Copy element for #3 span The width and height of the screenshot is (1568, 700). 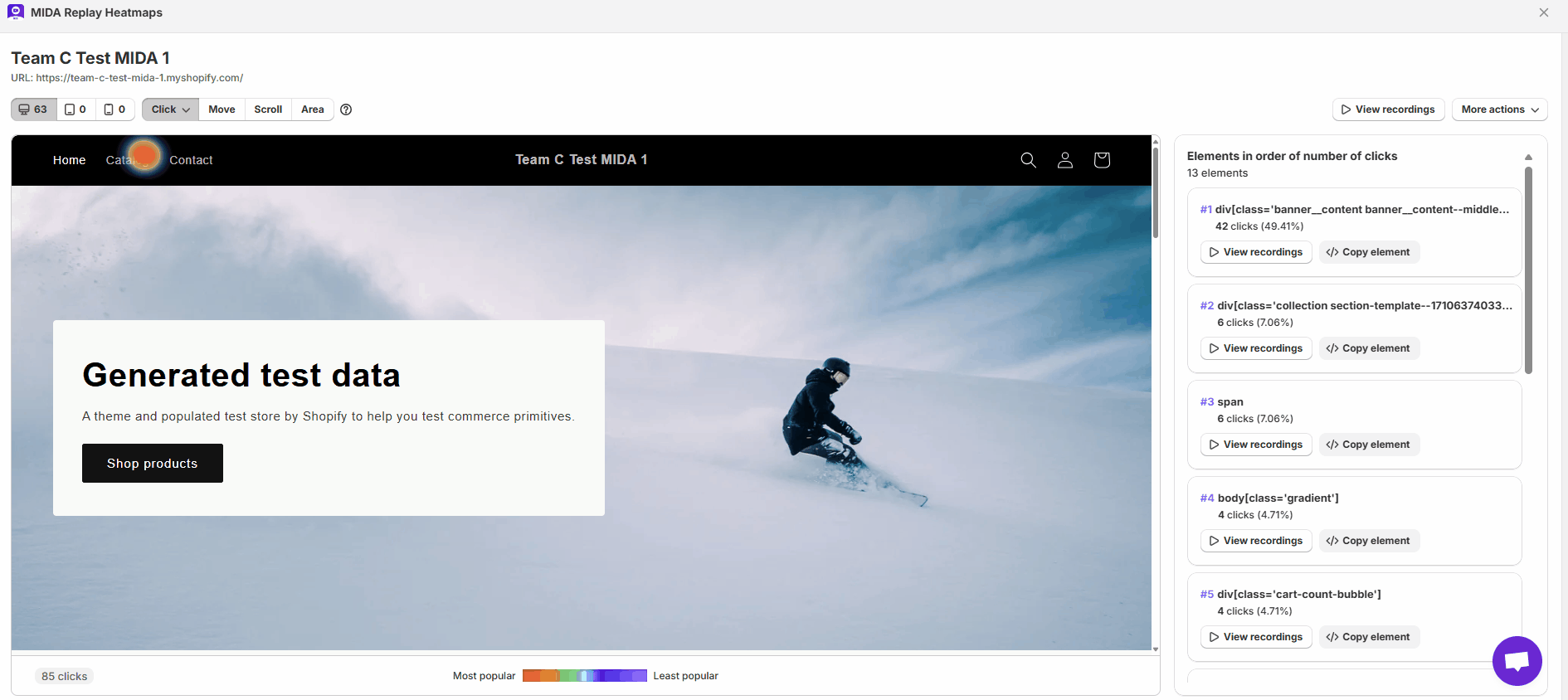click(1368, 445)
